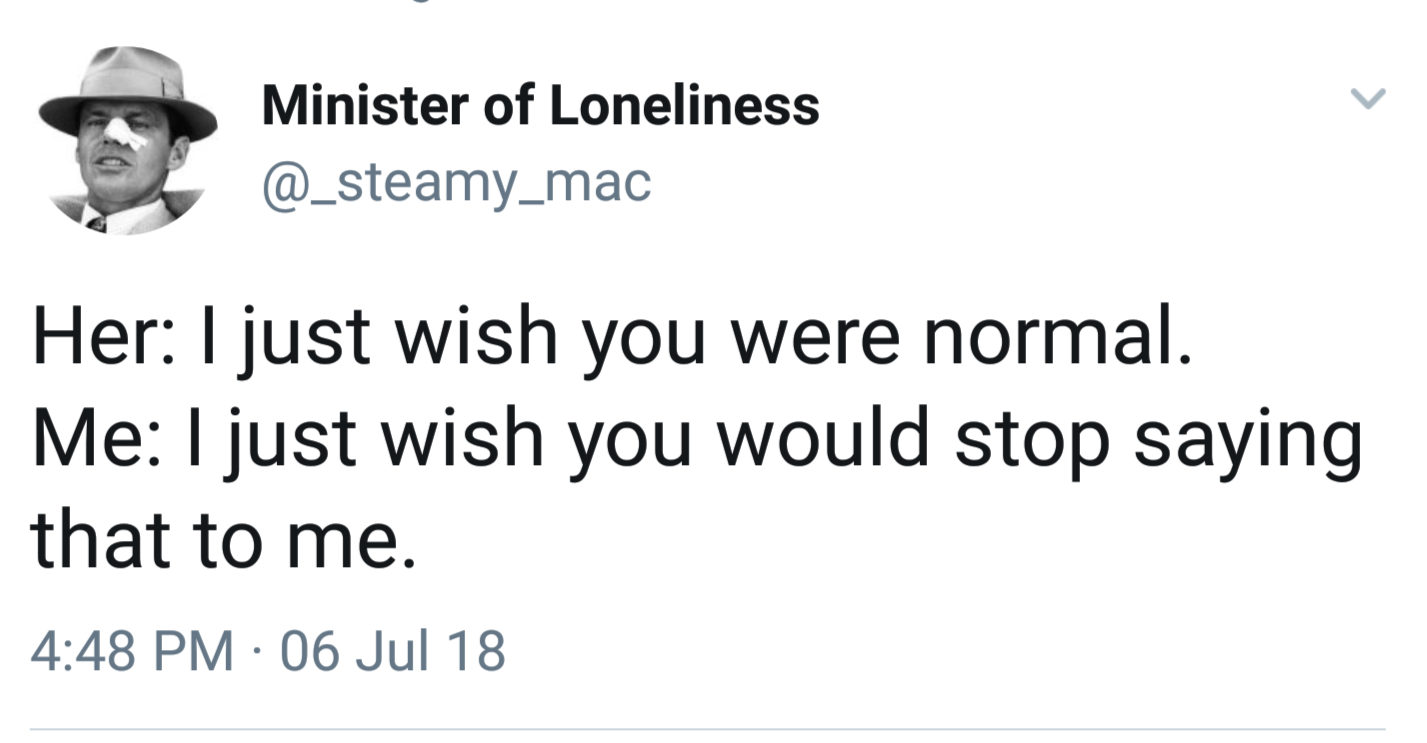Click the Minister of Loneliness profile avatar
1427x743 pixels.
[x=127, y=140]
